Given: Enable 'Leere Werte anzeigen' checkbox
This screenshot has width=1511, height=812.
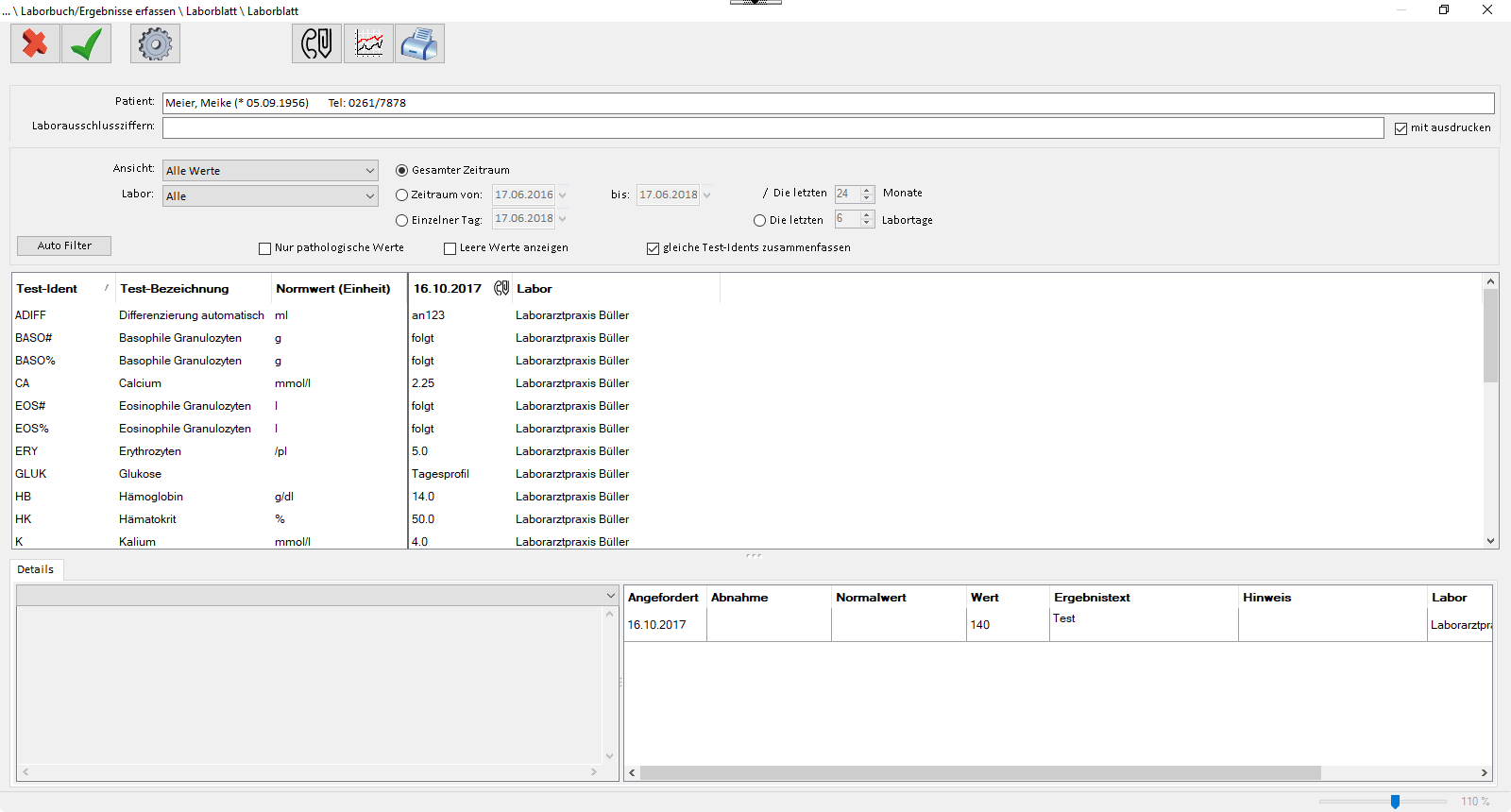Looking at the screenshot, I should click(x=450, y=248).
